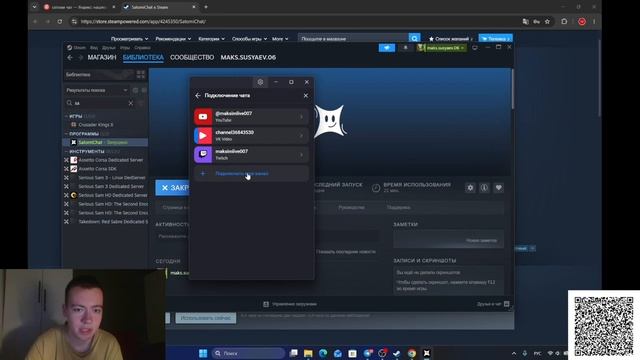Open Рекомендации dropdown in store navigation

tap(173, 39)
